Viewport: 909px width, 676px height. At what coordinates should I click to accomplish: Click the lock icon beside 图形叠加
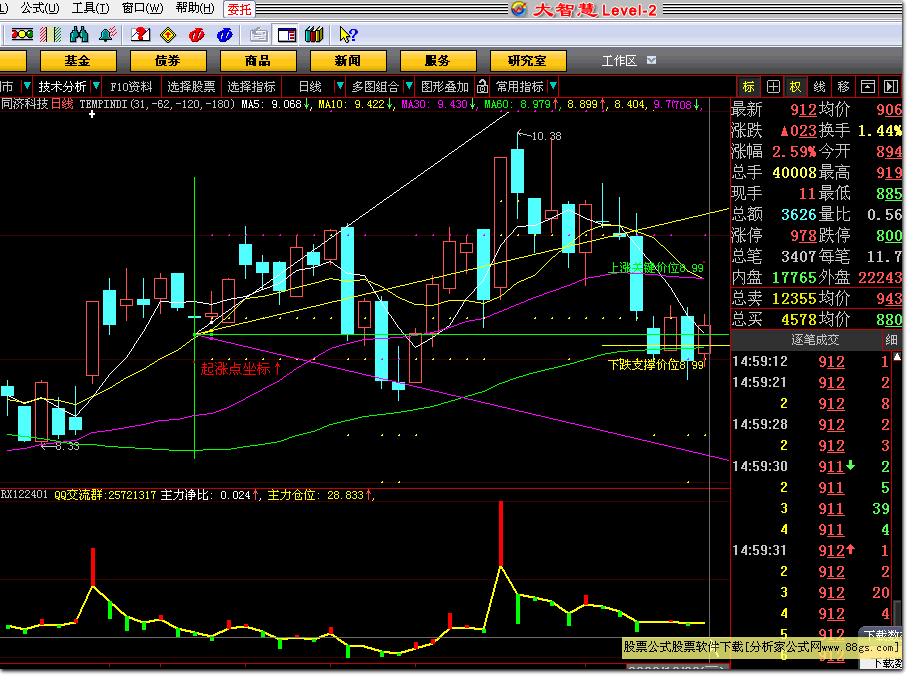tap(482, 87)
